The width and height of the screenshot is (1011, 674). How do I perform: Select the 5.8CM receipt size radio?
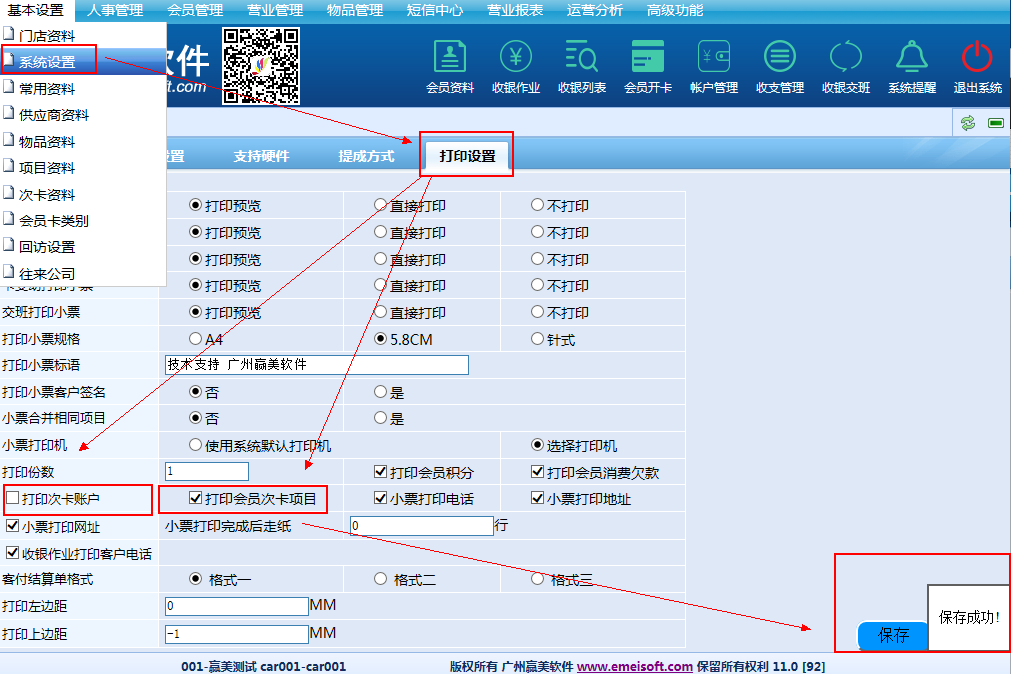[x=380, y=339]
